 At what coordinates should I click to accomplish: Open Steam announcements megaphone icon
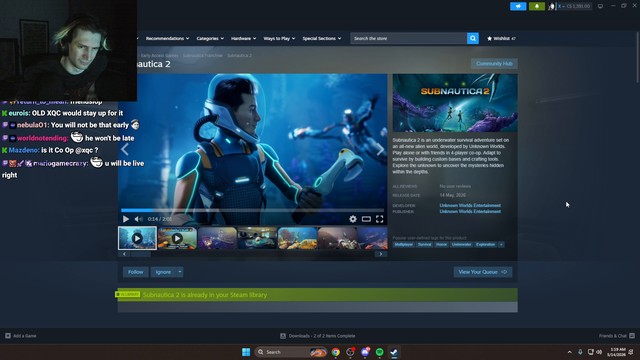click(518, 6)
